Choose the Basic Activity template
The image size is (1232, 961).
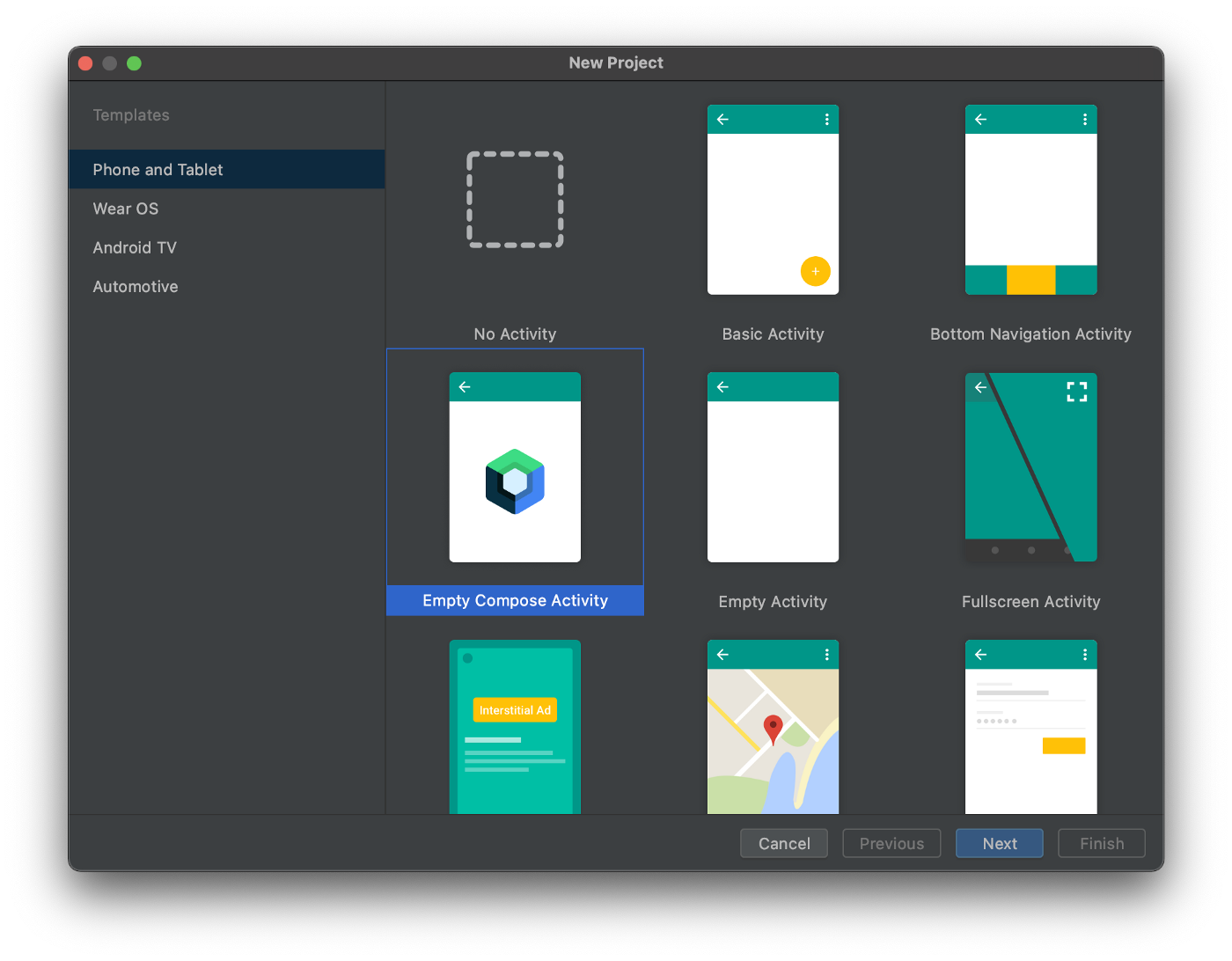773,200
